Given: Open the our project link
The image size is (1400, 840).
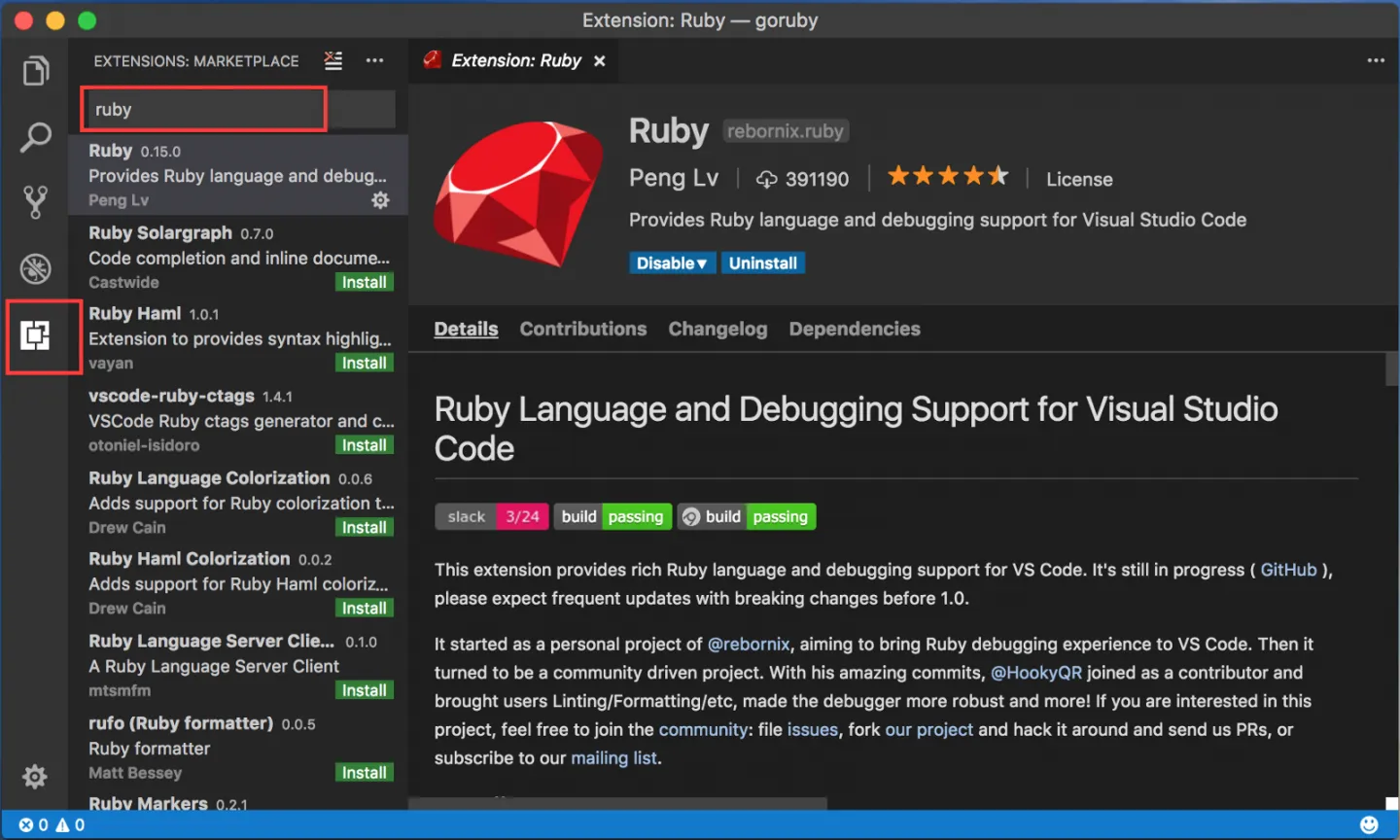Looking at the screenshot, I should point(928,729).
